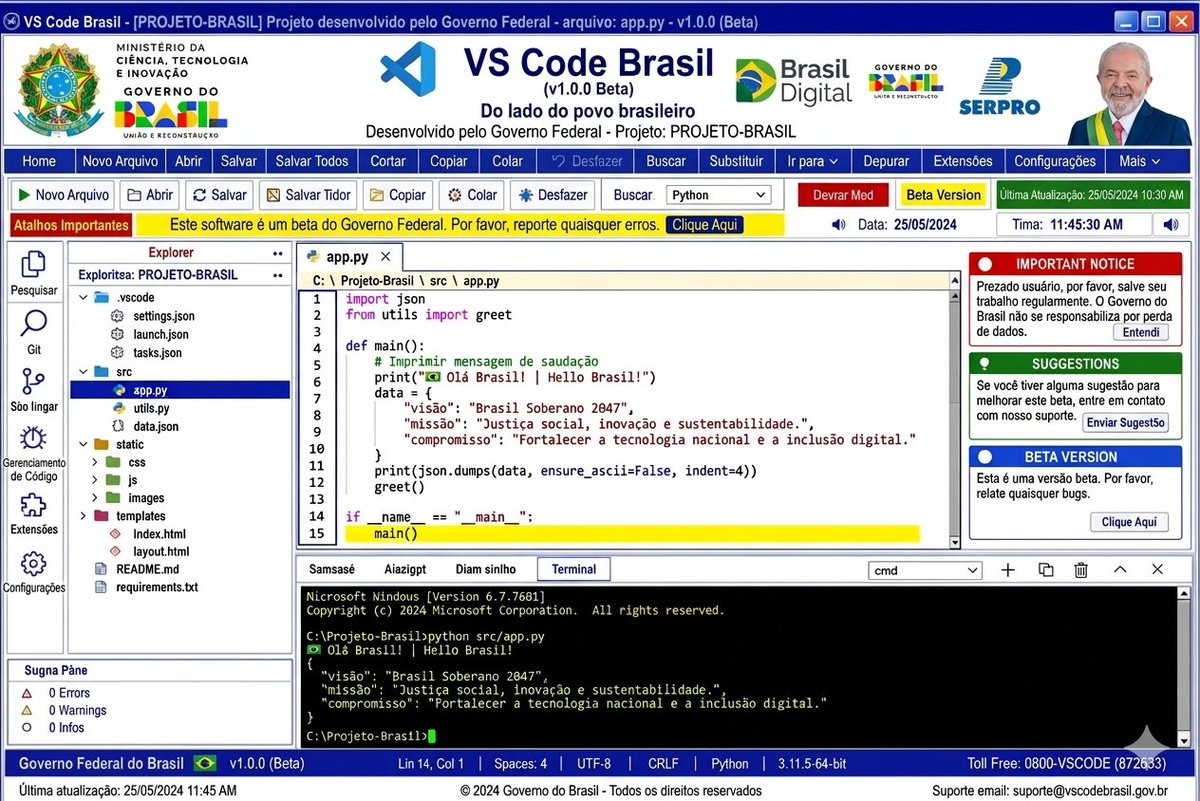This screenshot has width=1200, height=801.
Task: Open the Extensões puzzle icon in sidebar
Action: point(34,505)
